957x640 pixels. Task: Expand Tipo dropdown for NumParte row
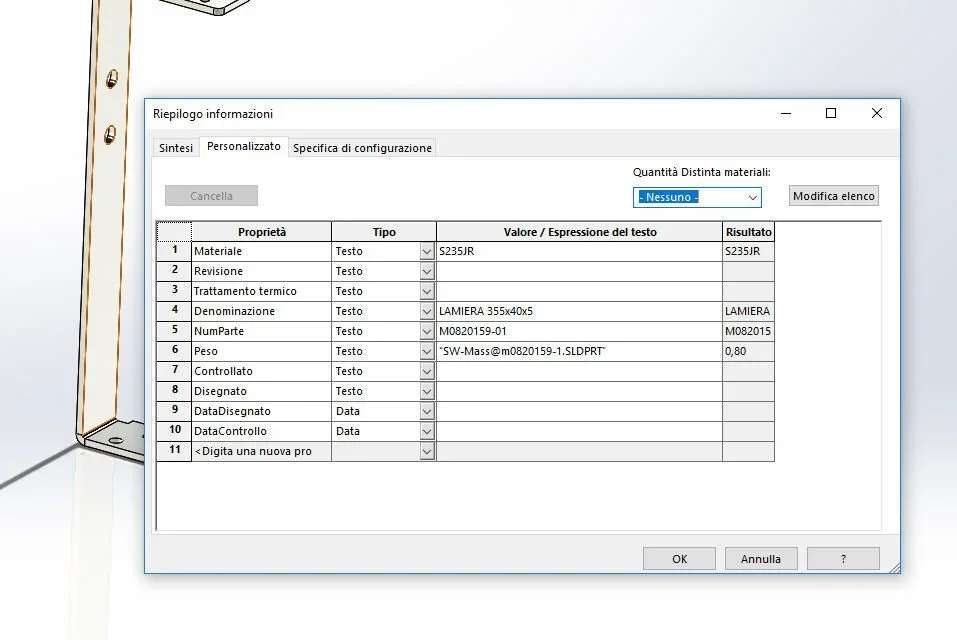pos(427,331)
